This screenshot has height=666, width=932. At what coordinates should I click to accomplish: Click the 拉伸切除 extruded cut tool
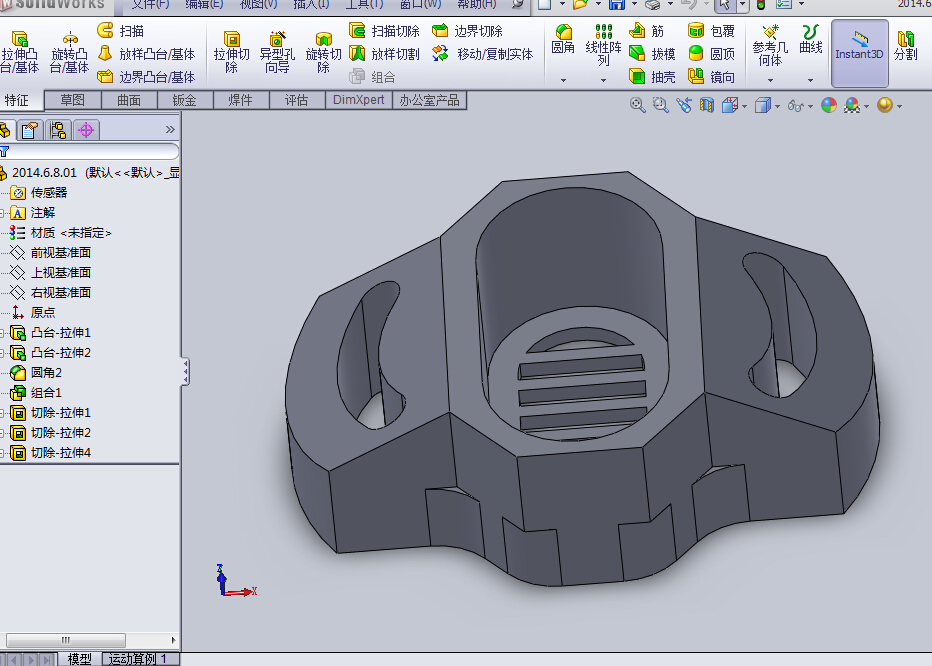tap(231, 52)
